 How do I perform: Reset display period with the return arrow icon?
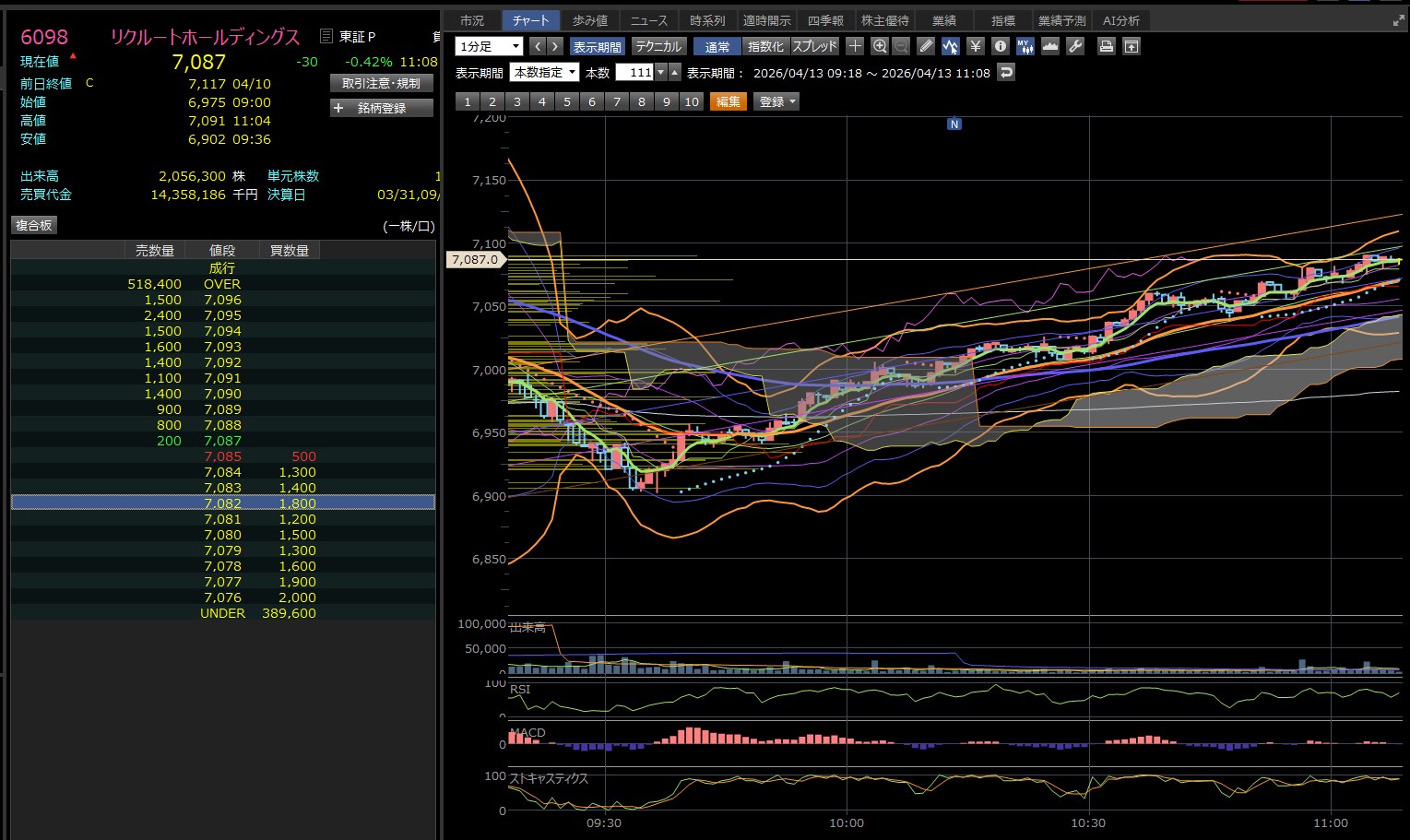1006,72
